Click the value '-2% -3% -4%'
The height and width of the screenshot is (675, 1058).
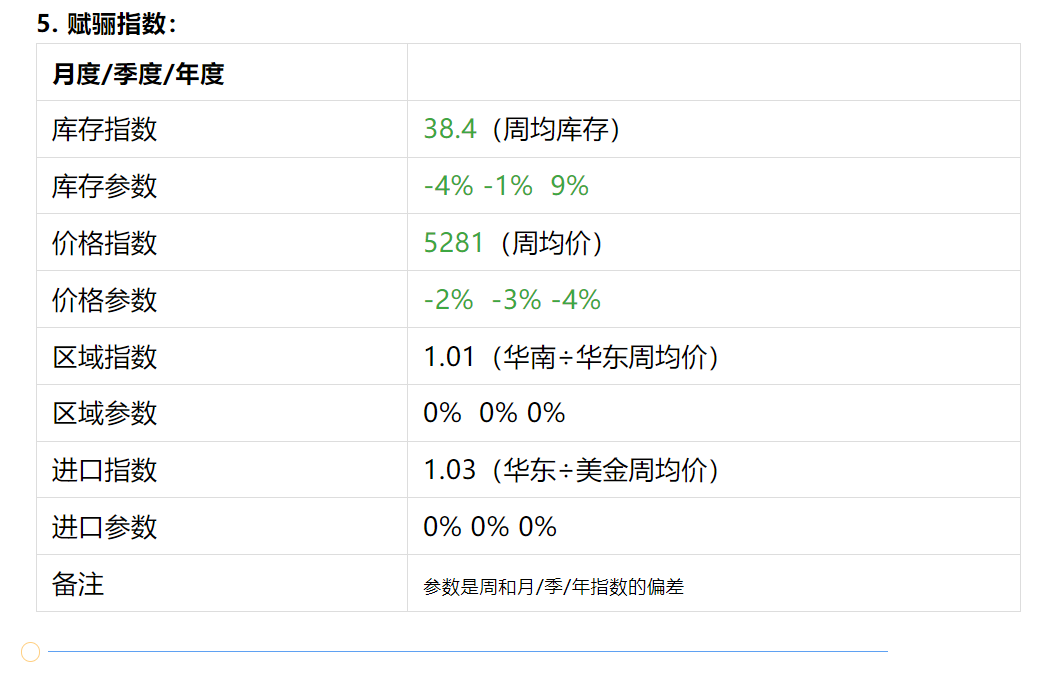pyautogui.click(x=512, y=300)
